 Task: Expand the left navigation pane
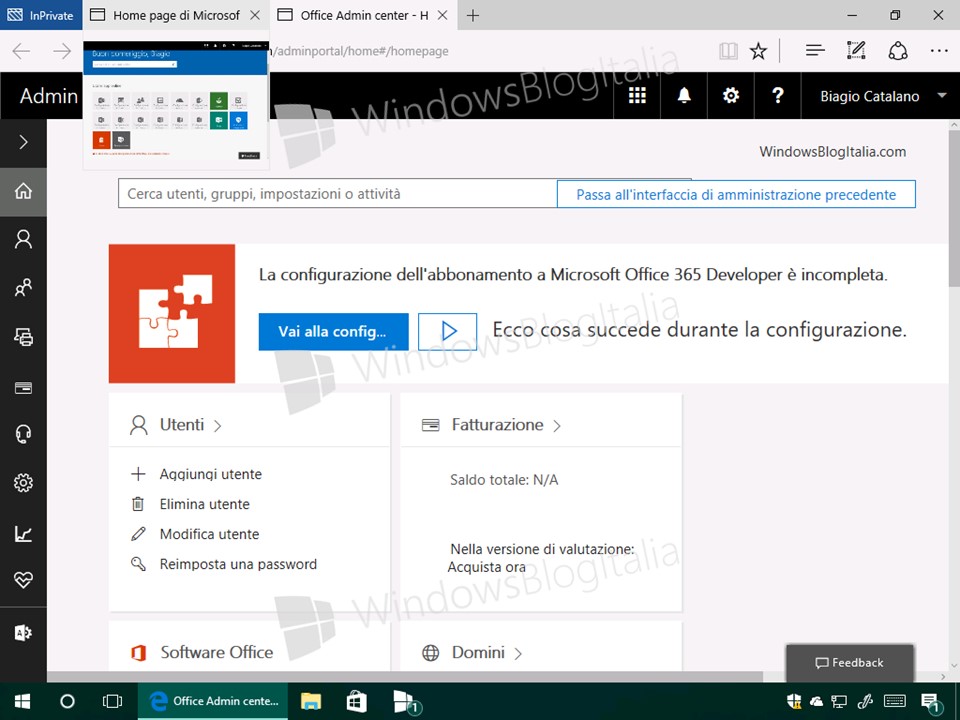coord(23,142)
